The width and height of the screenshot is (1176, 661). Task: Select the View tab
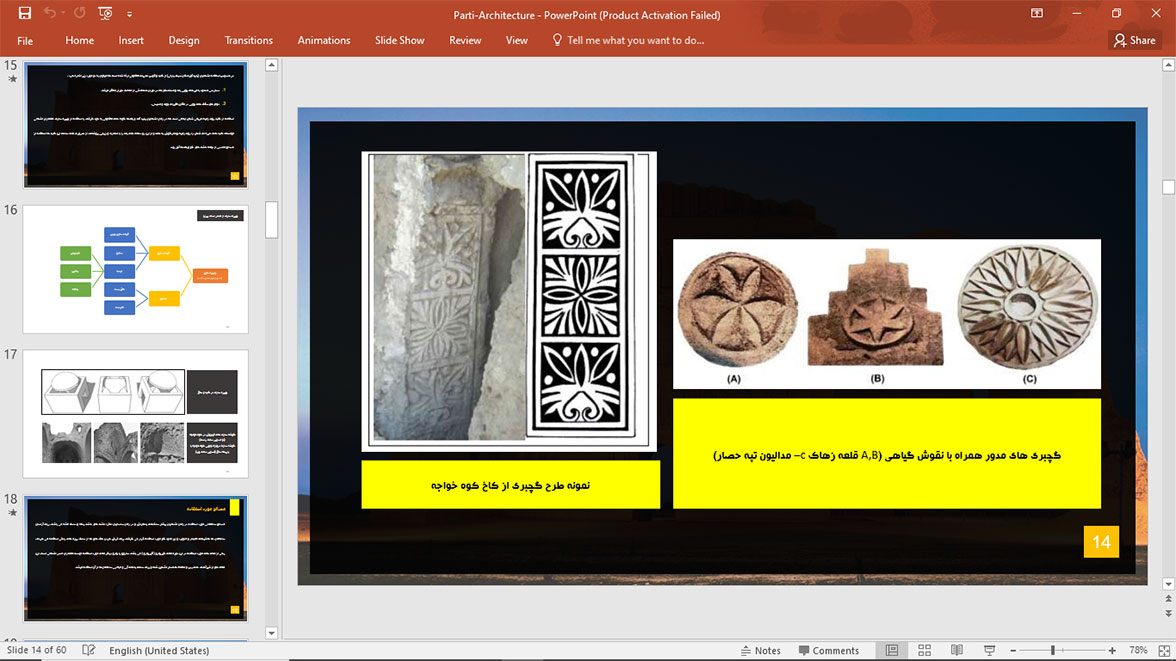517,41
